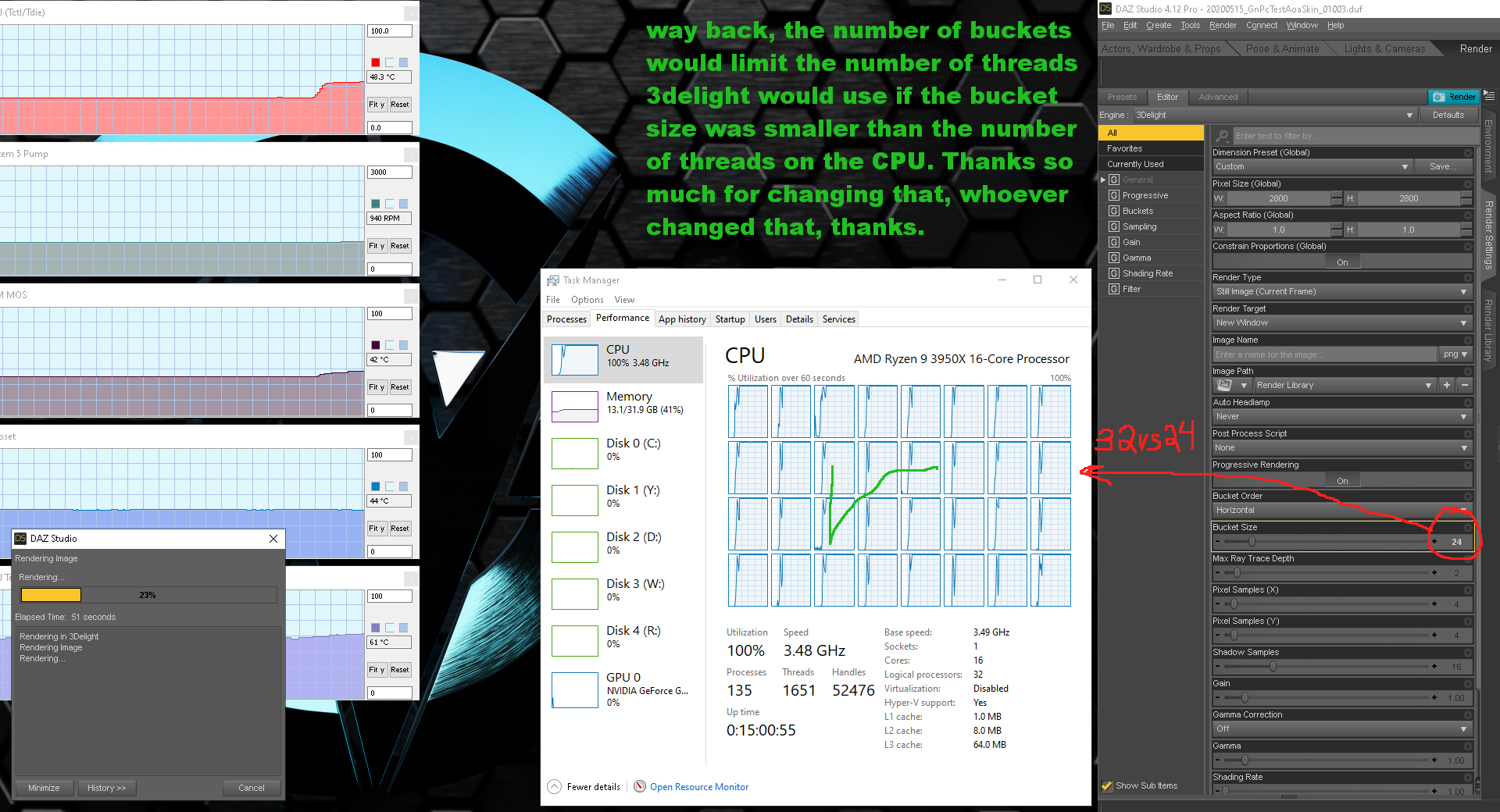Open the Render Library image path dropdown
Screen dimensions: 1500x812
click(1344, 385)
